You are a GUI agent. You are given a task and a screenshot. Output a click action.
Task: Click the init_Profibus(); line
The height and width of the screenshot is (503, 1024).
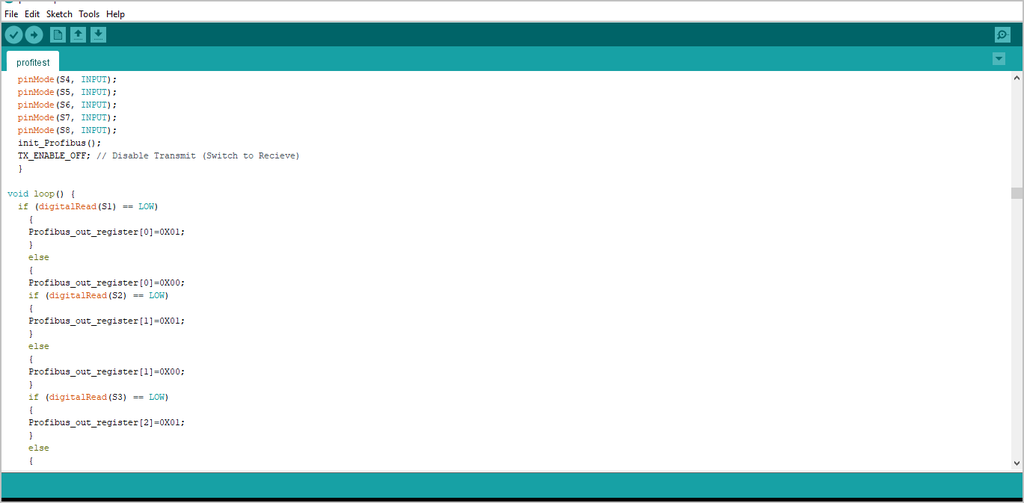pyautogui.click(x=59, y=143)
